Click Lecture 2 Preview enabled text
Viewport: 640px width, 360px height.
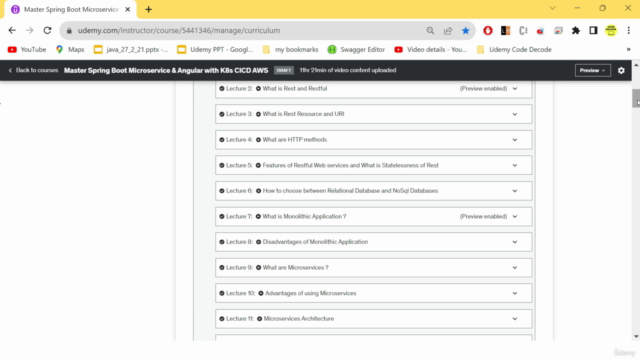click(x=483, y=89)
